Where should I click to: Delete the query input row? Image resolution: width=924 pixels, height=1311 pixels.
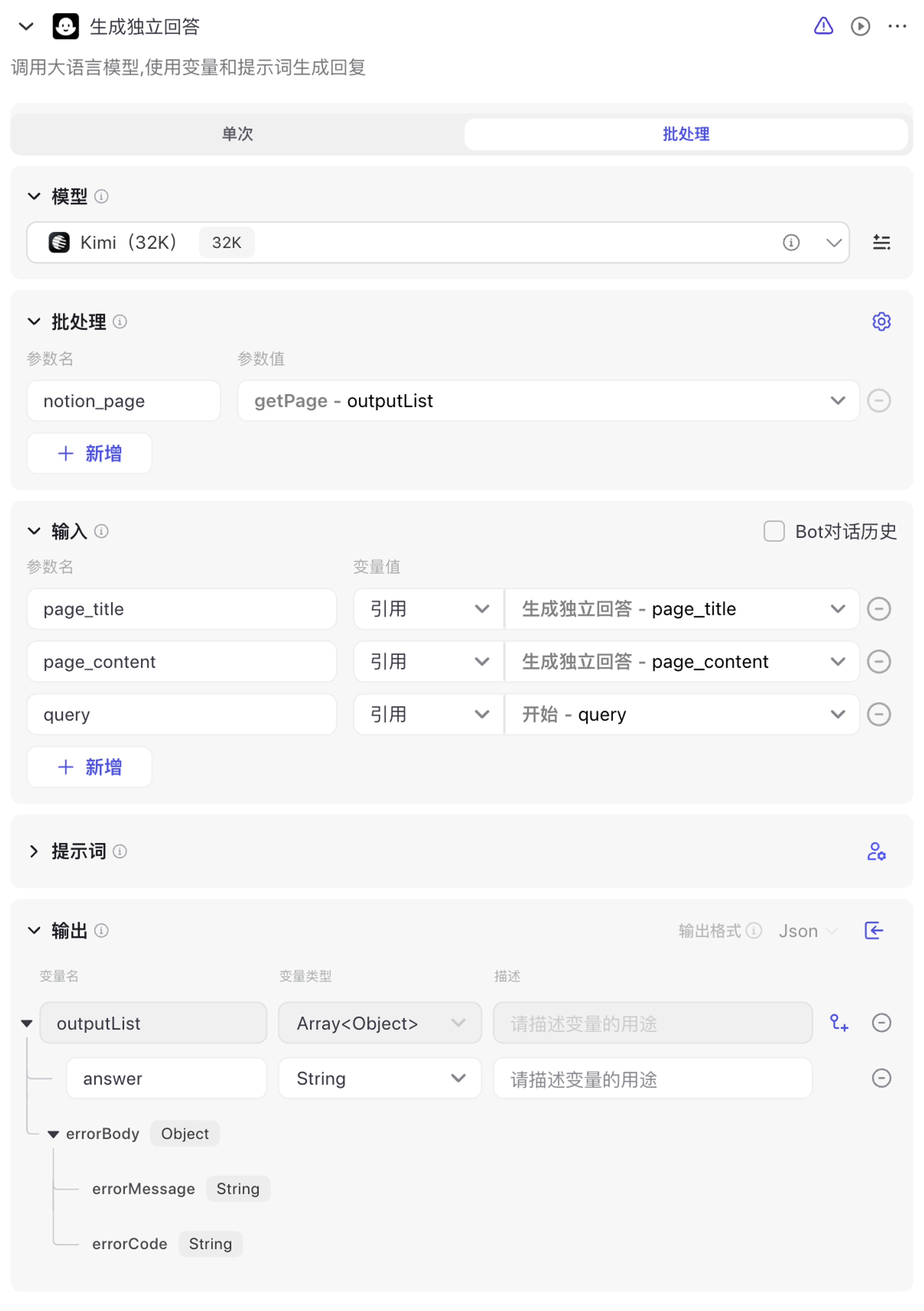[879, 714]
